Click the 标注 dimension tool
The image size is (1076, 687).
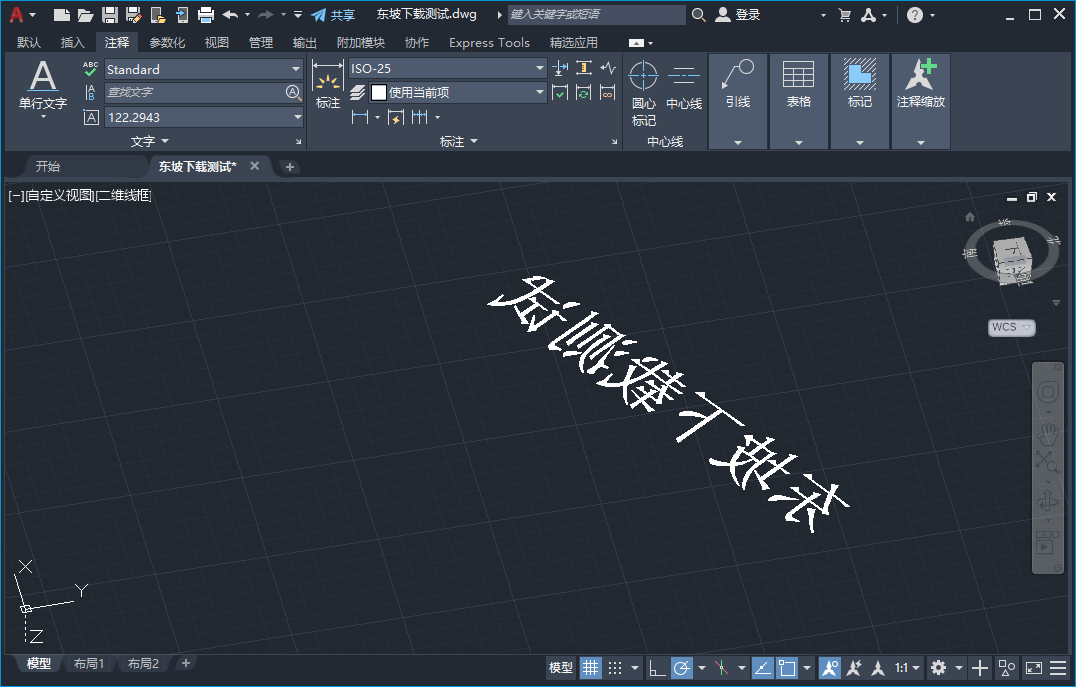[327, 85]
